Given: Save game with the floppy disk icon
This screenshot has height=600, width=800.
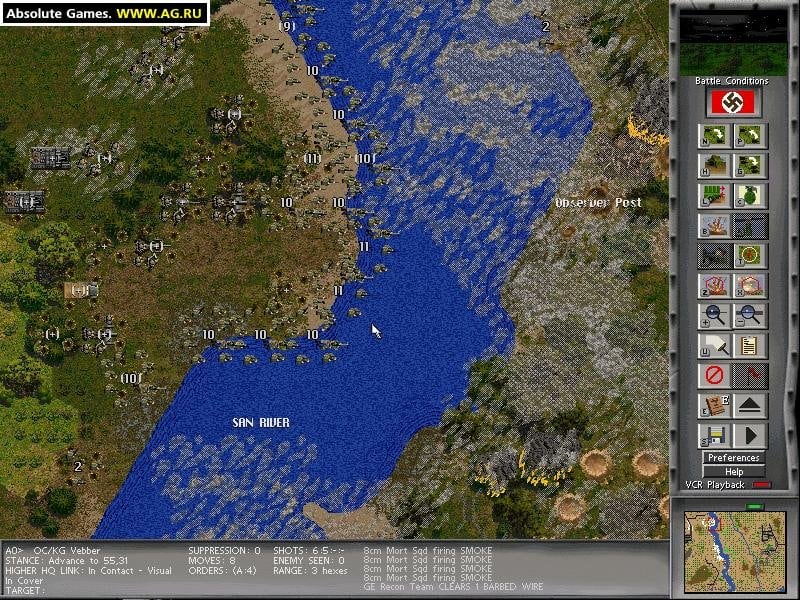Looking at the screenshot, I should (x=715, y=436).
